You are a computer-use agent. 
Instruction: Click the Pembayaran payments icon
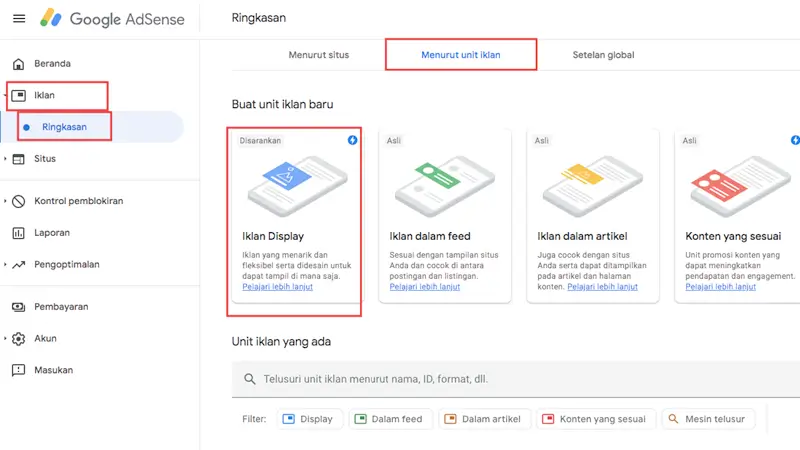[18, 307]
